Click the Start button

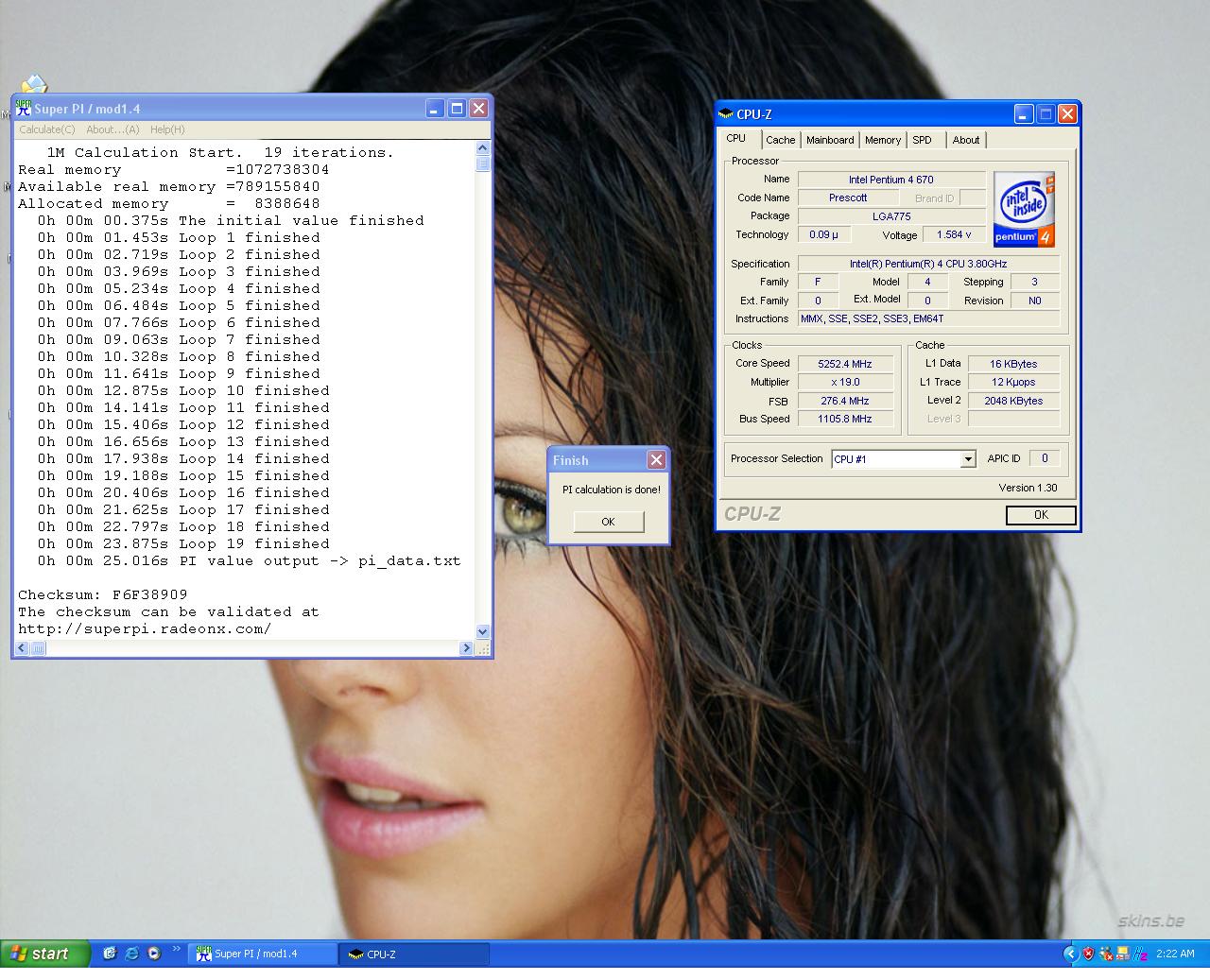(x=45, y=954)
